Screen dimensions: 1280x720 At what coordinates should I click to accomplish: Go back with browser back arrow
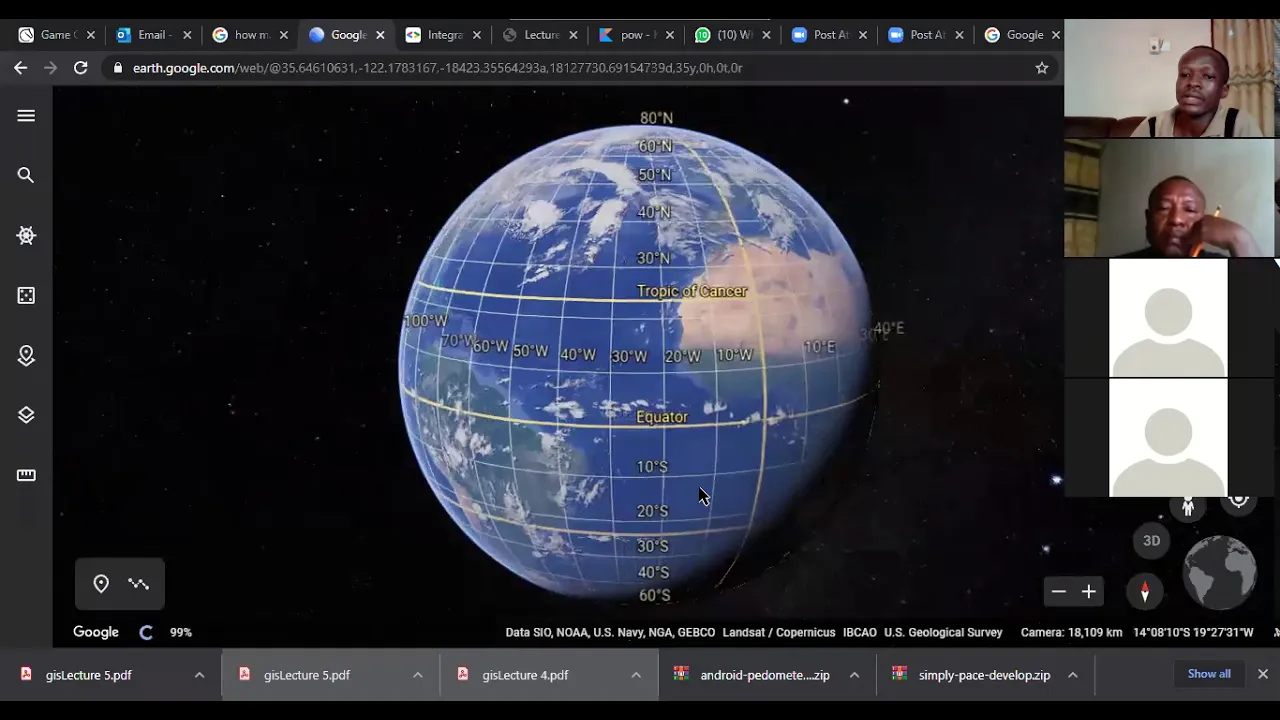pyautogui.click(x=21, y=68)
